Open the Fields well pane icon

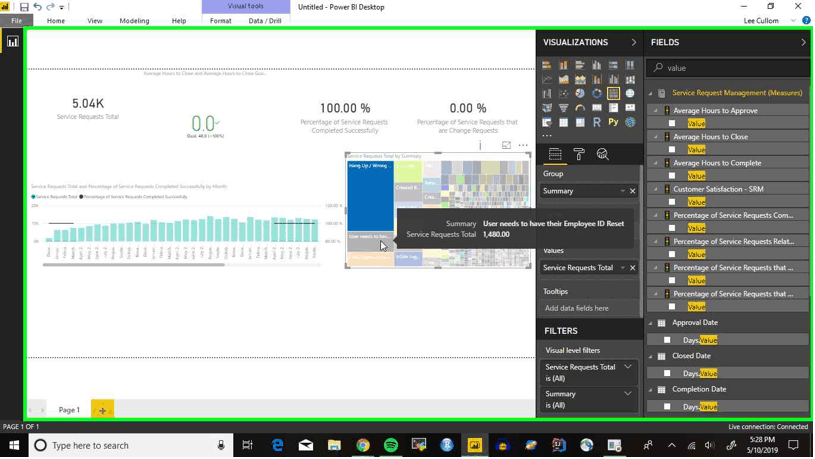point(555,154)
